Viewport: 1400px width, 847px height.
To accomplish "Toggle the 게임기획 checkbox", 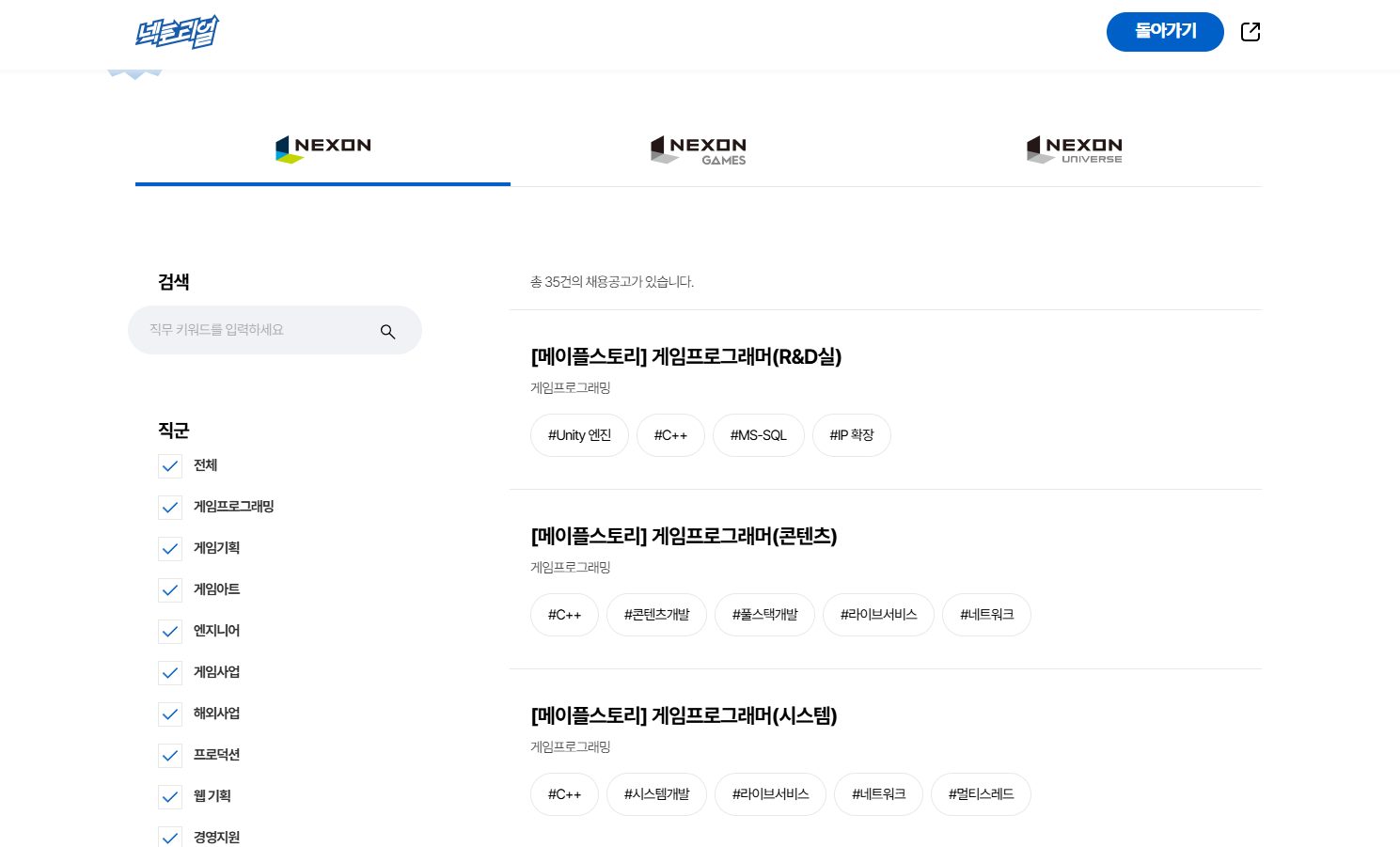I will 170,549.
